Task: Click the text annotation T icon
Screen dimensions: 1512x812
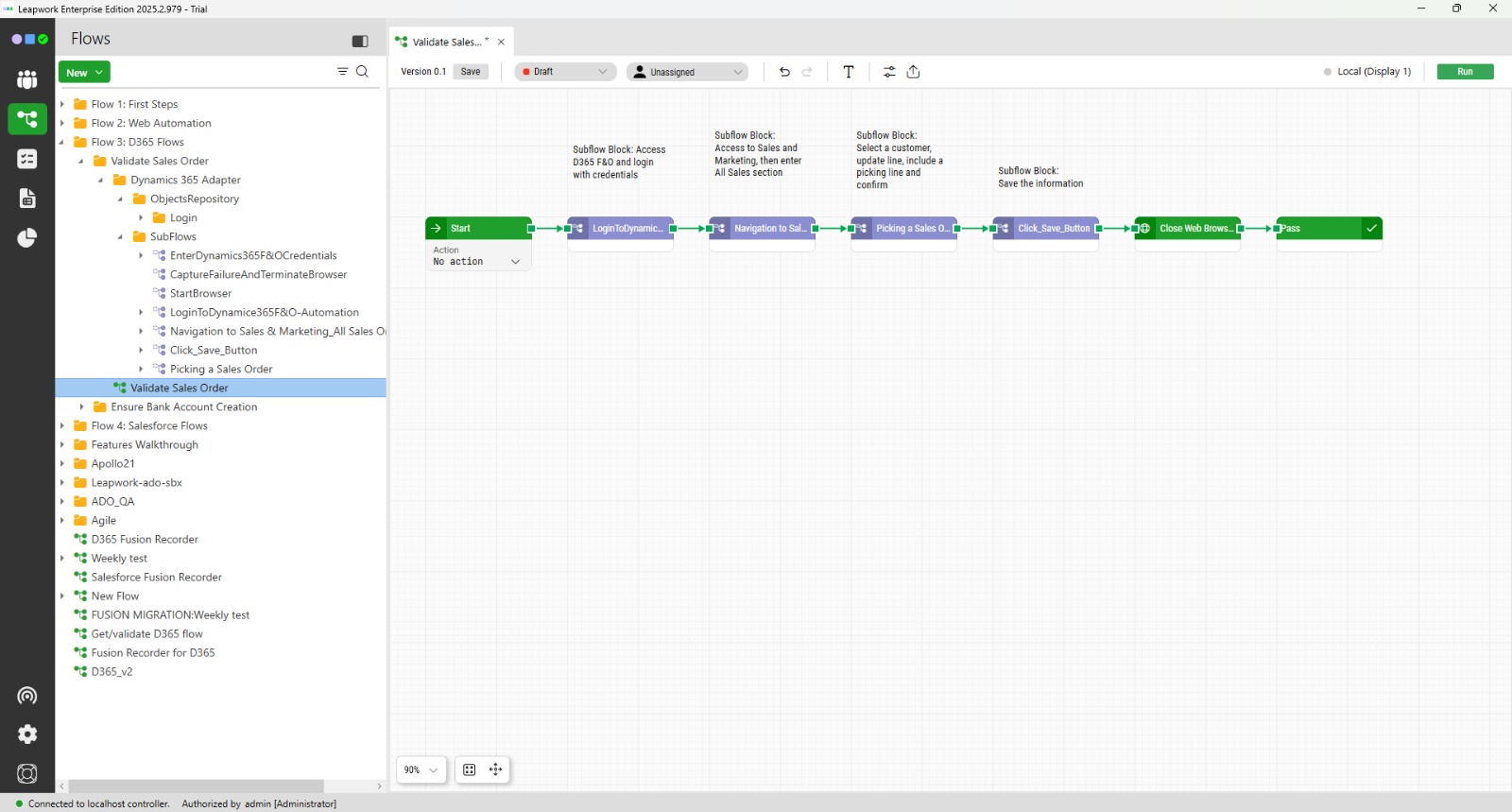Action: 849,72
